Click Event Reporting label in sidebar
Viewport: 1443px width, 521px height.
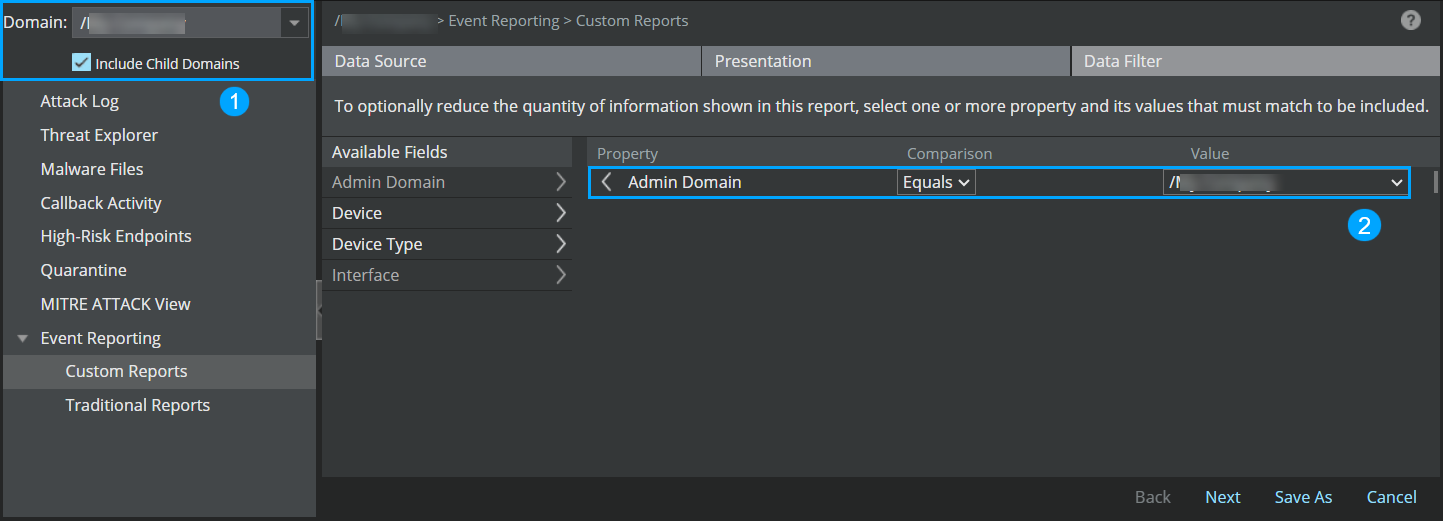[x=100, y=338]
